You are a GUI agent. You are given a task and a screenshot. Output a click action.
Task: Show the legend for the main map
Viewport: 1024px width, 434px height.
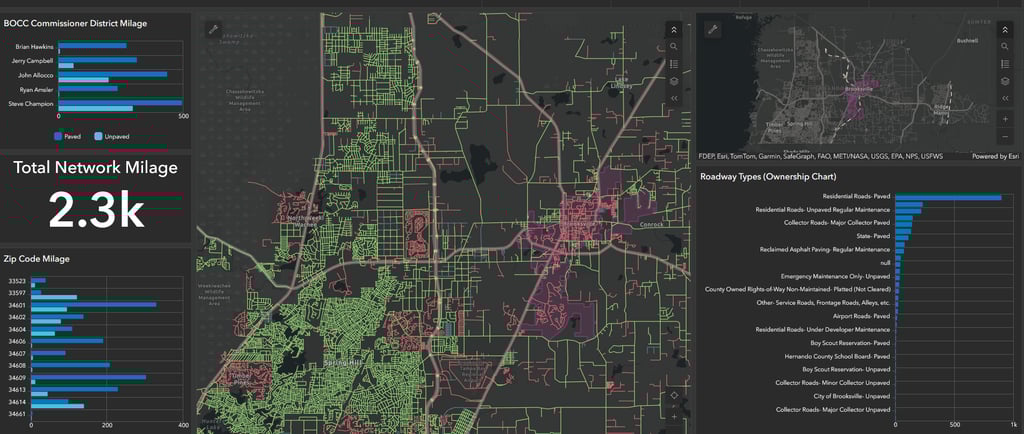coord(674,64)
